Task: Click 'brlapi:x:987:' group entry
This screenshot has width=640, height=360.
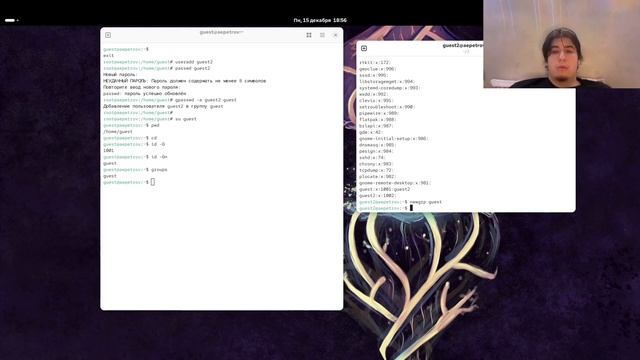Action: [377, 126]
